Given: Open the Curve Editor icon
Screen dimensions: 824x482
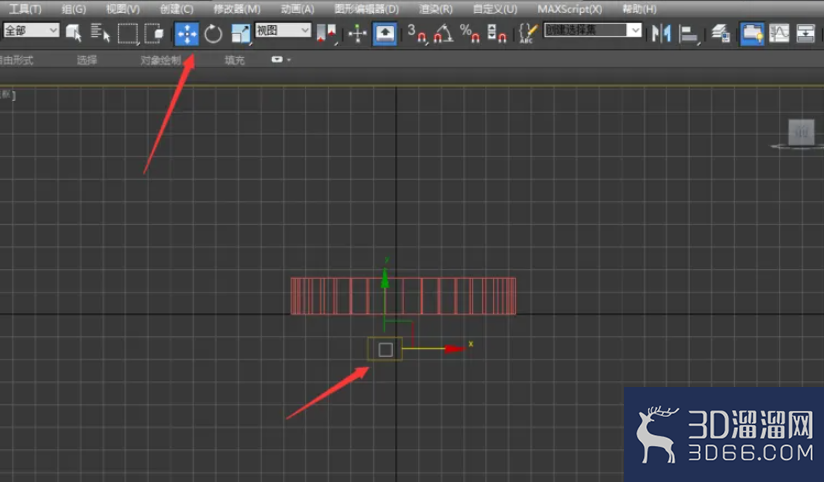Looking at the screenshot, I should coord(779,34).
